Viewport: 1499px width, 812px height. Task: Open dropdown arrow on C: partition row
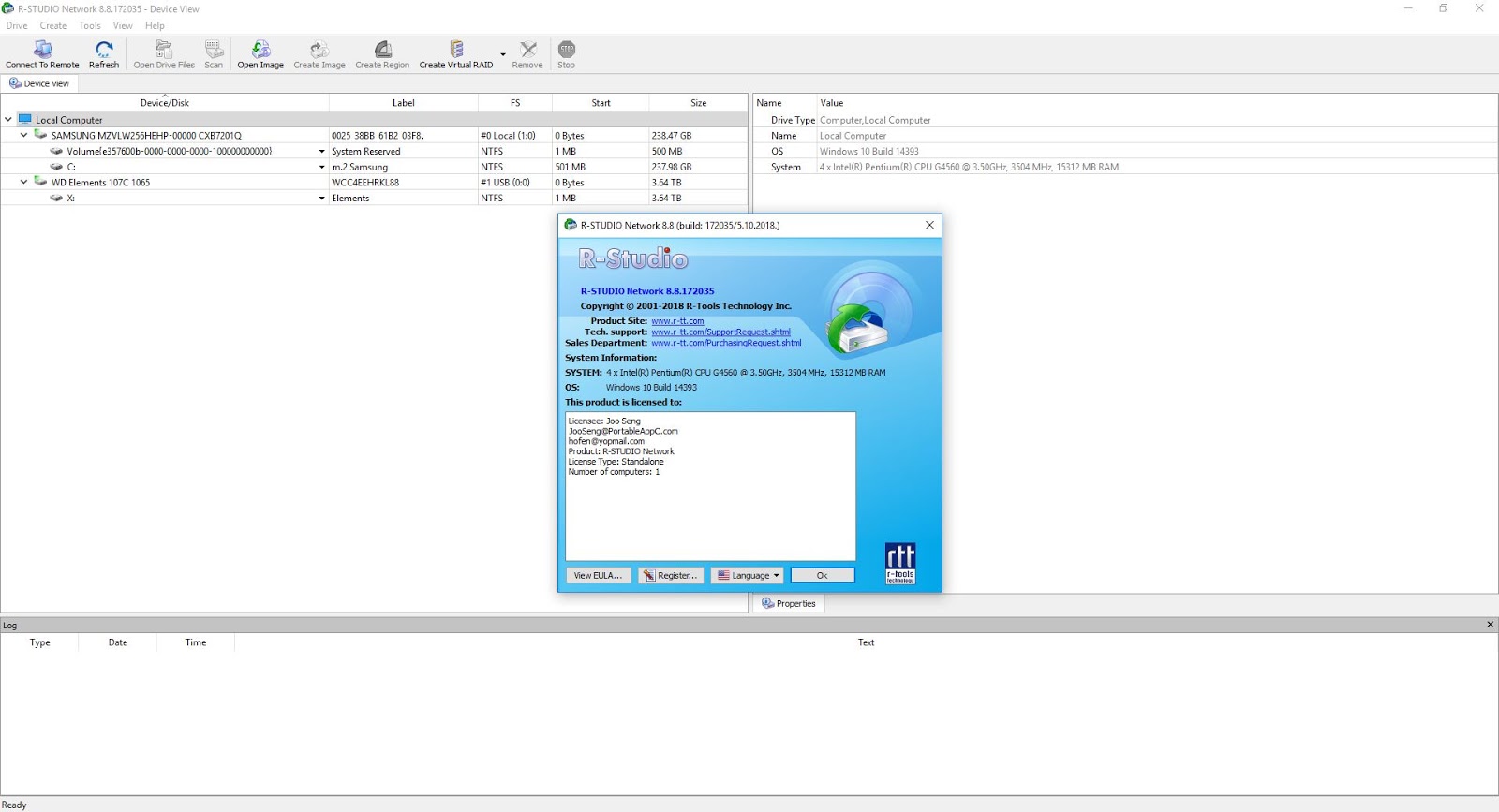coord(322,167)
